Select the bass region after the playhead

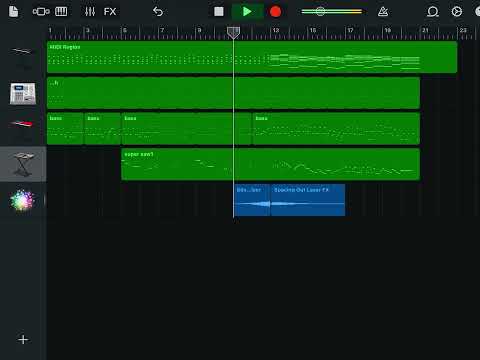[x=336, y=129]
